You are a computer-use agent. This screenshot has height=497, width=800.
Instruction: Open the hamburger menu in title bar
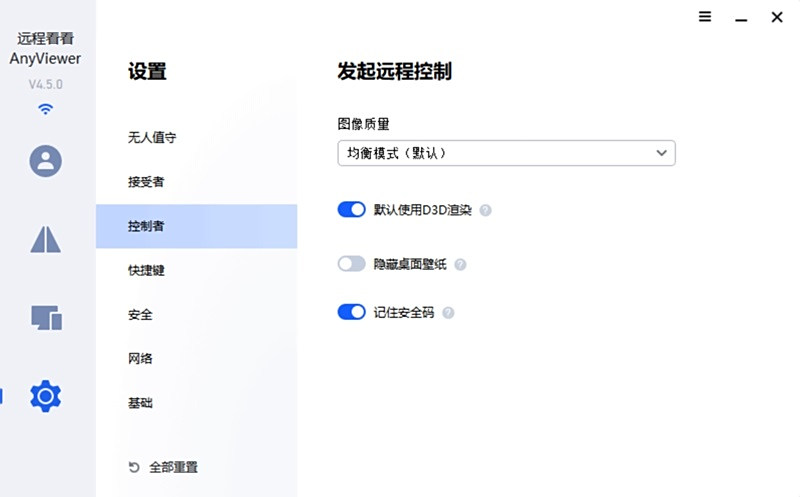(x=705, y=17)
